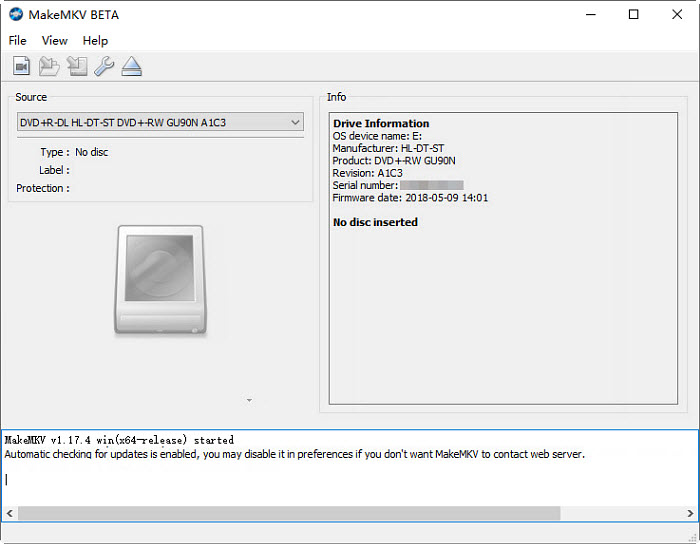This screenshot has width=700, height=544.
Task: Click 'Manufacturer: HL-DT-ST' line
Action: point(388,148)
